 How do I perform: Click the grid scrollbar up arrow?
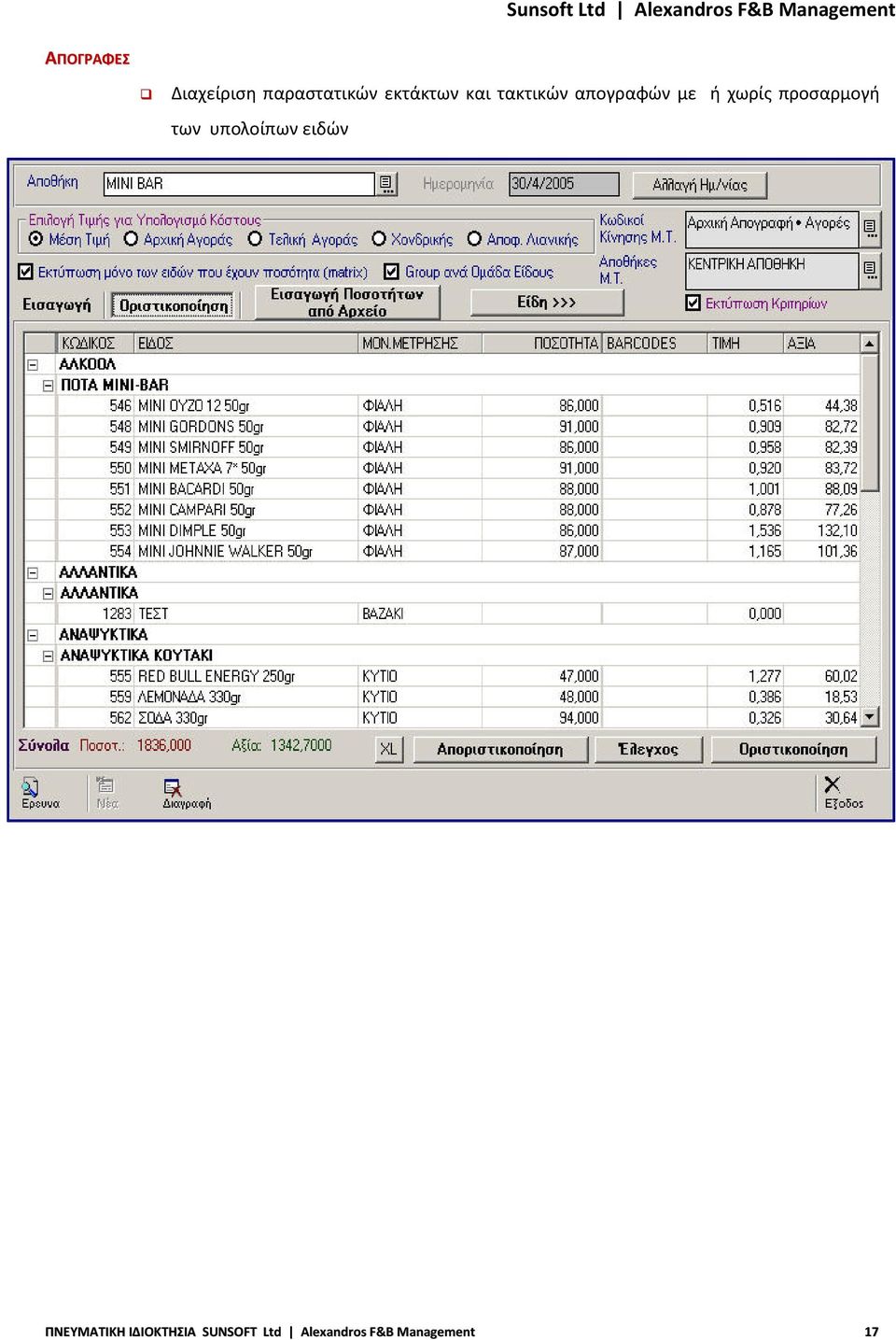click(870, 344)
